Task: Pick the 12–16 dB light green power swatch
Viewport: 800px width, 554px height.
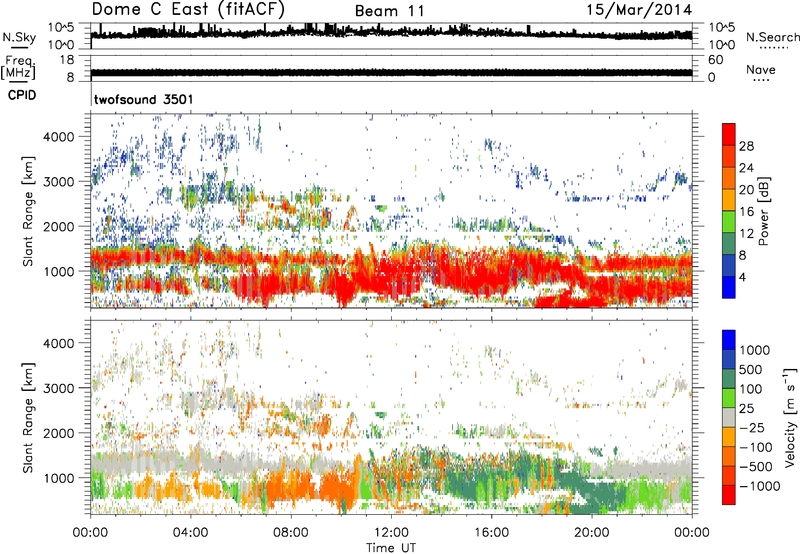Action: [x=729, y=222]
